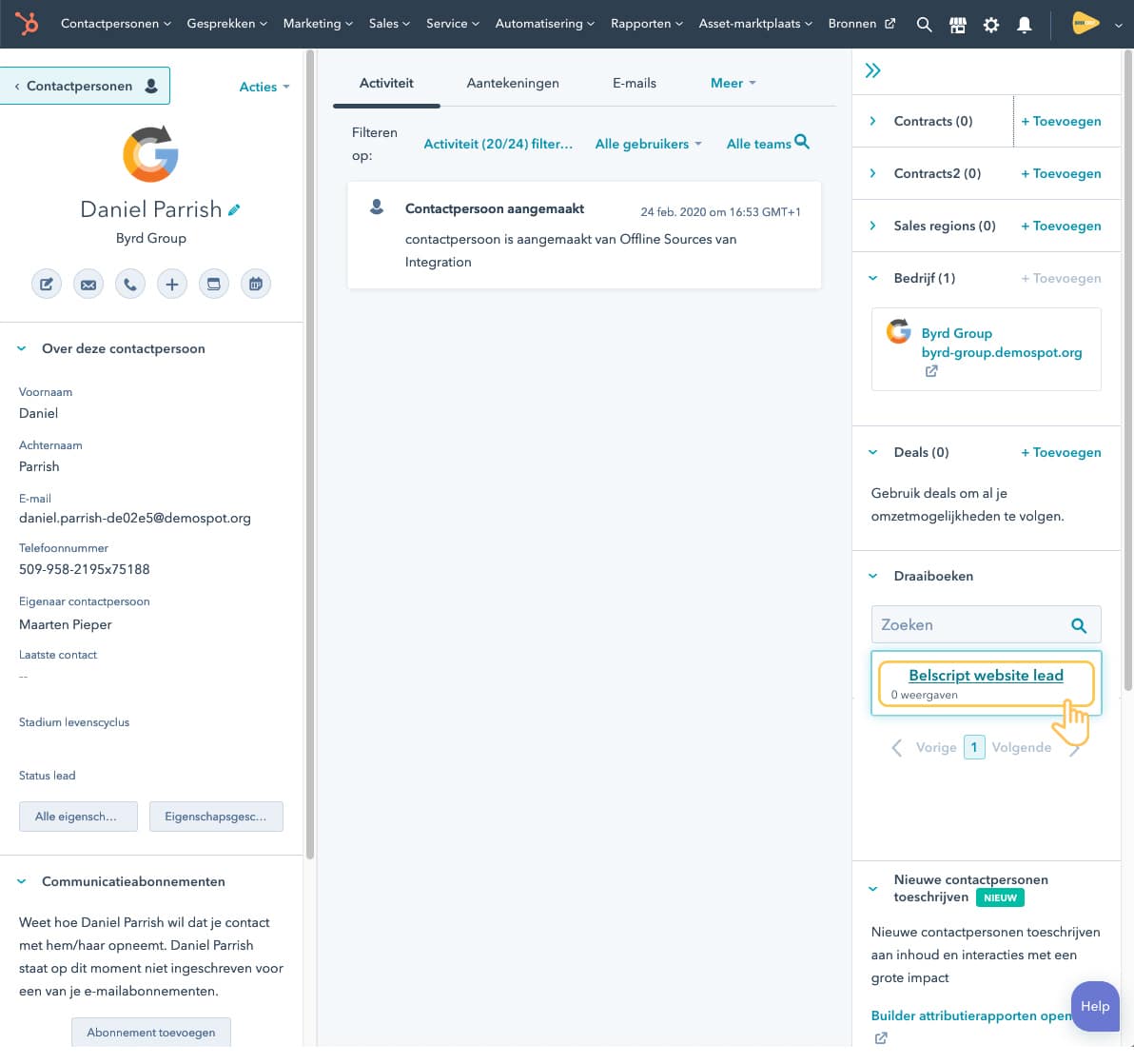
Task: Collapse Bedrijf (1) section
Action: coord(873,279)
